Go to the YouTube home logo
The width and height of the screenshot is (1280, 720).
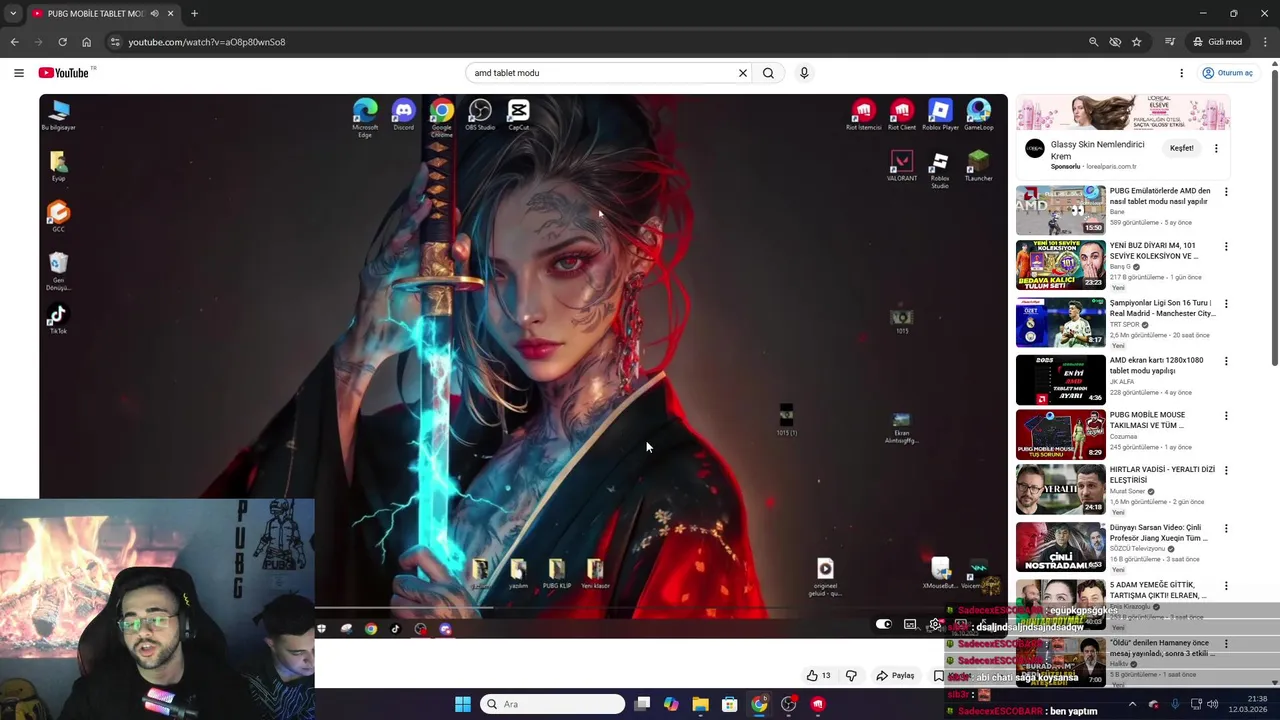pyautogui.click(x=64, y=73)
